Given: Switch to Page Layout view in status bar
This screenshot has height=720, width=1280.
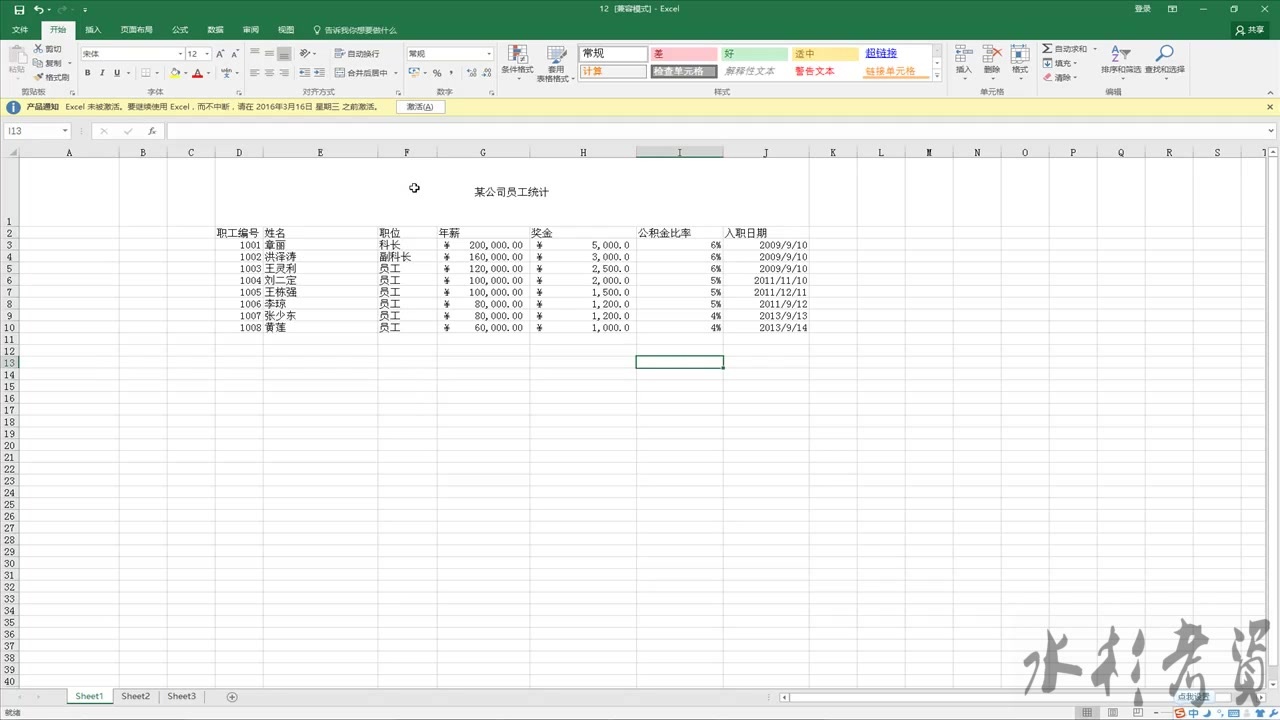Looking at the screenshot, I should point(1112,712).
